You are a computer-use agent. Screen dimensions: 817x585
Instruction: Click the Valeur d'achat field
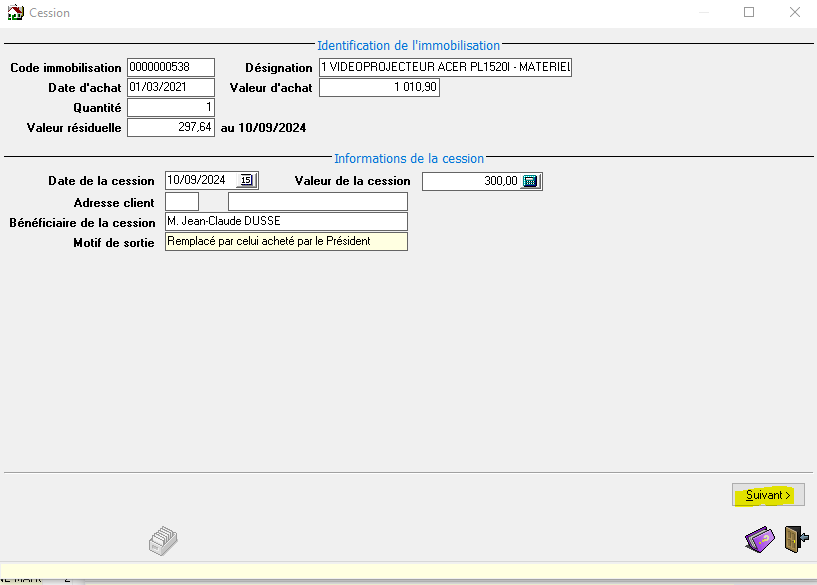pyautogui.click(x=379, y=87)
